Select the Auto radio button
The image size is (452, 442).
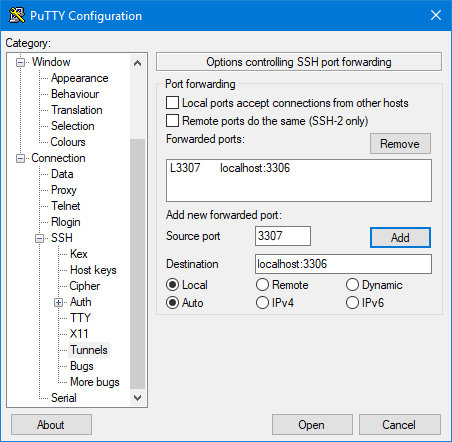(x=172, y=303)
